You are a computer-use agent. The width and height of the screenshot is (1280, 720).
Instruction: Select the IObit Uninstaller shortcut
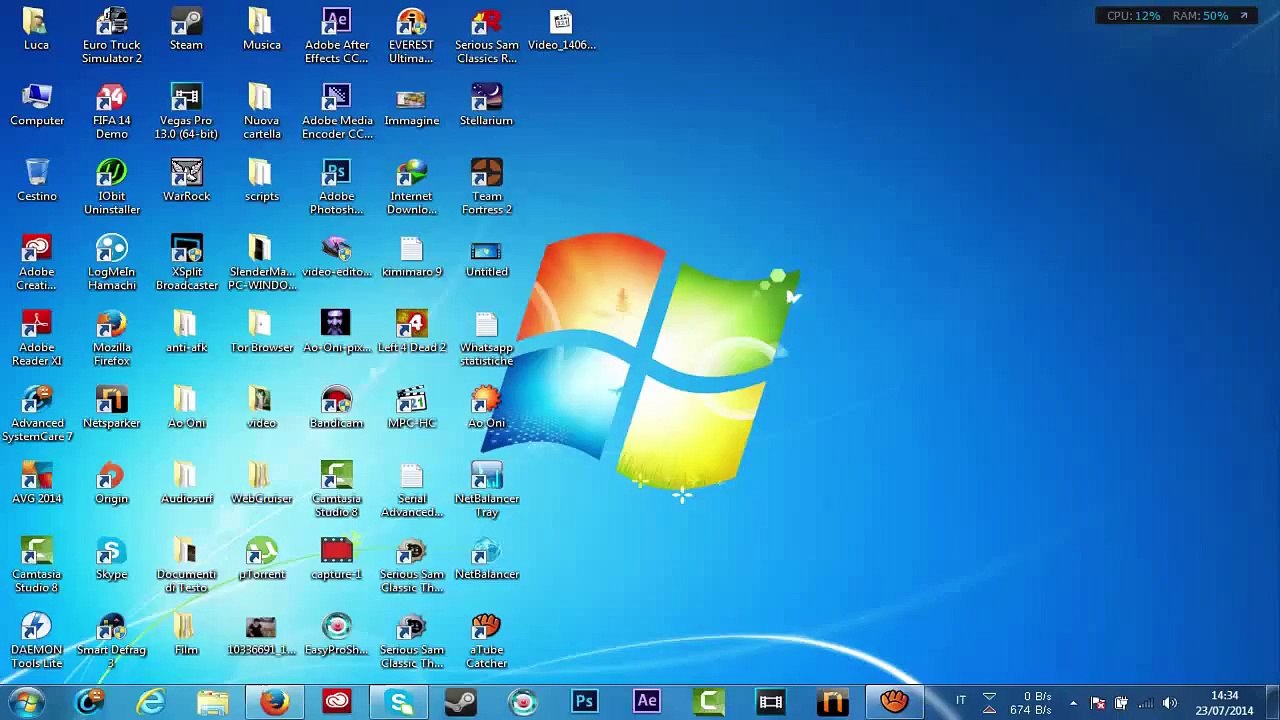click(x=111, y=187)
